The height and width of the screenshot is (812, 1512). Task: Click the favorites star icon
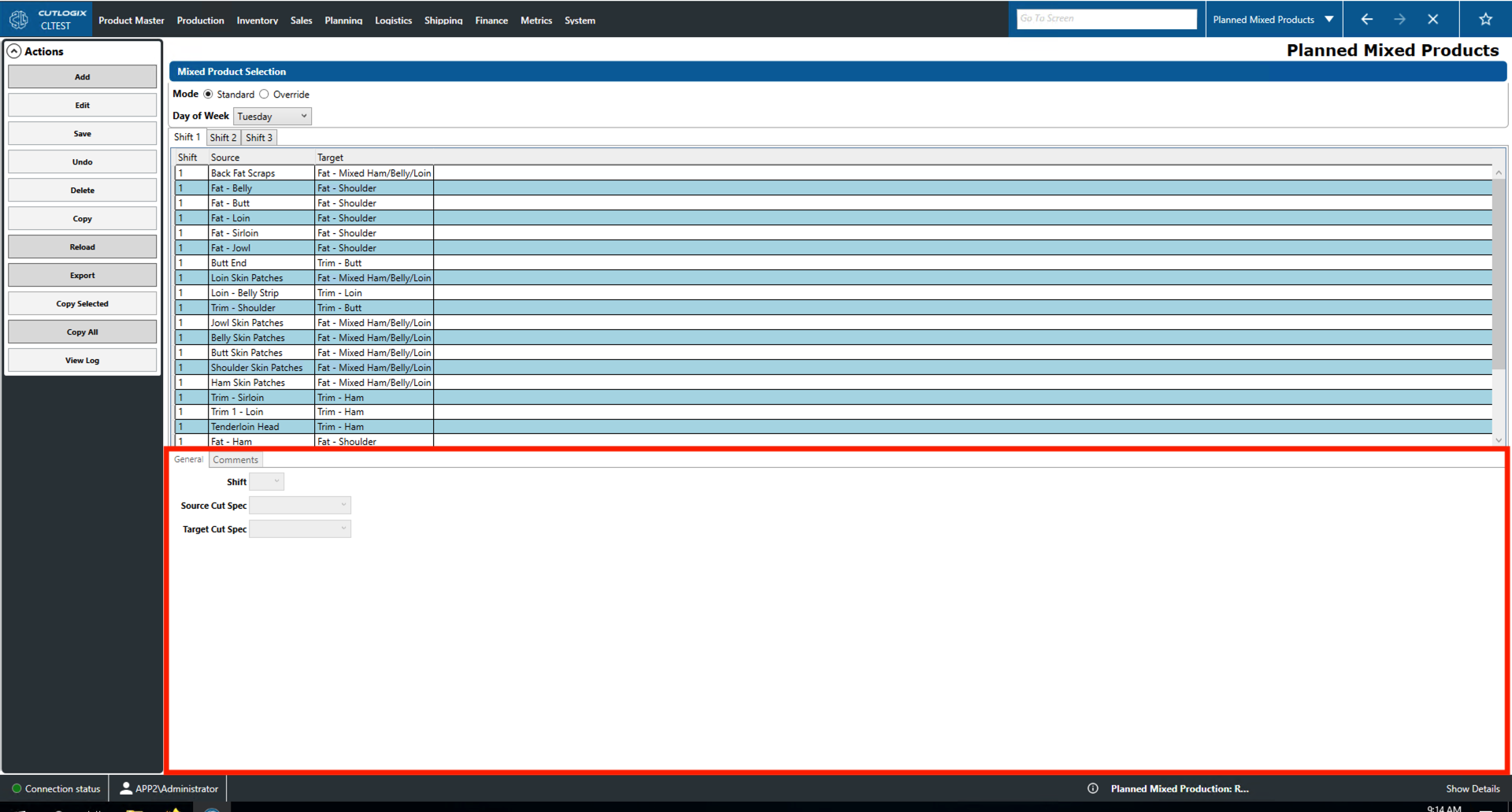(1485, 19)
